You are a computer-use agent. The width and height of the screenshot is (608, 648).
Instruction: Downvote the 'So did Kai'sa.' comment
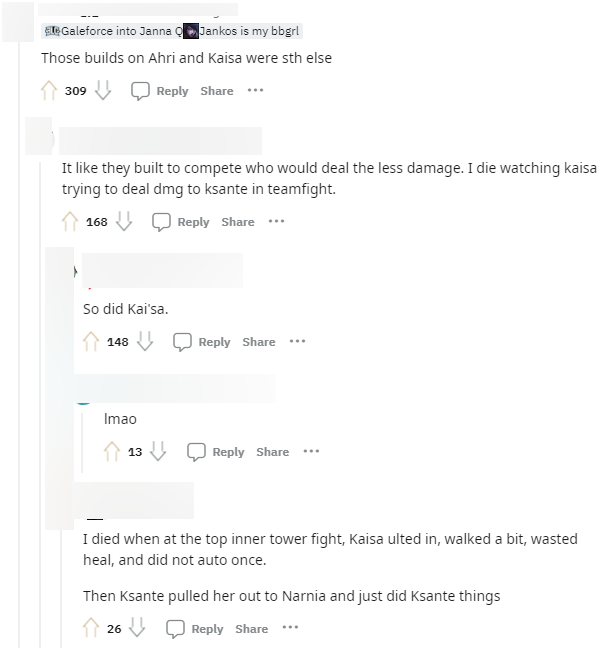(x=145, y=341)
